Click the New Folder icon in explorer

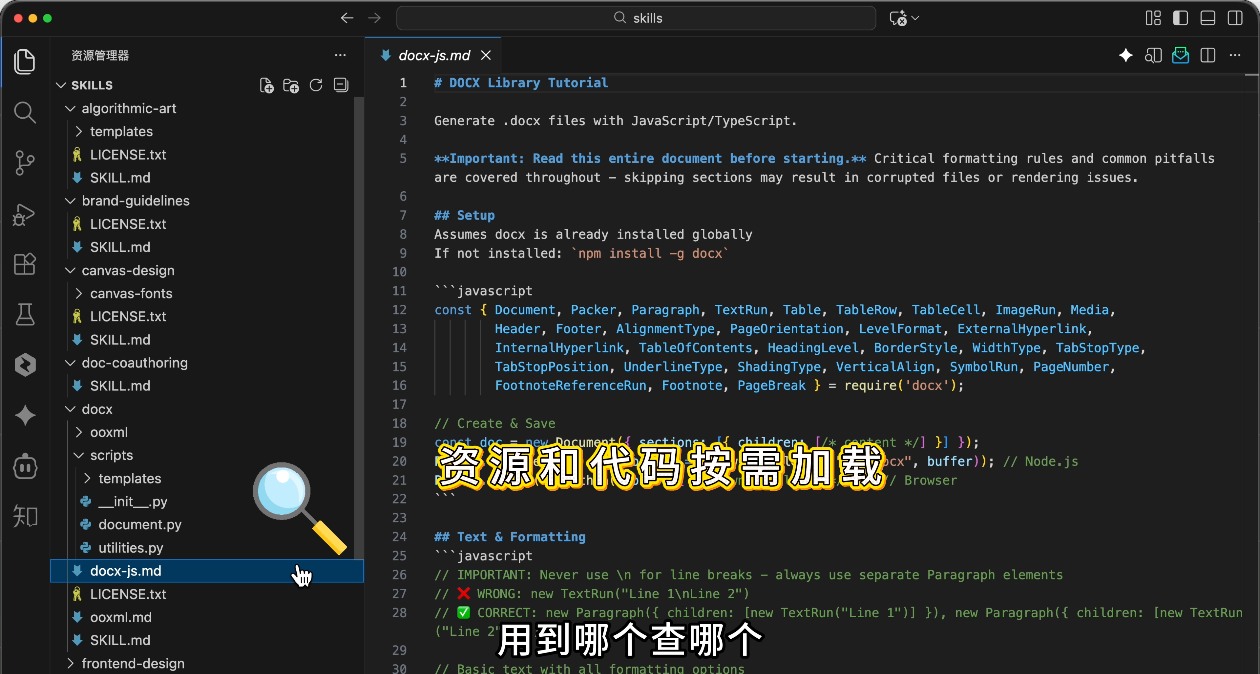(x=291, y=85)
